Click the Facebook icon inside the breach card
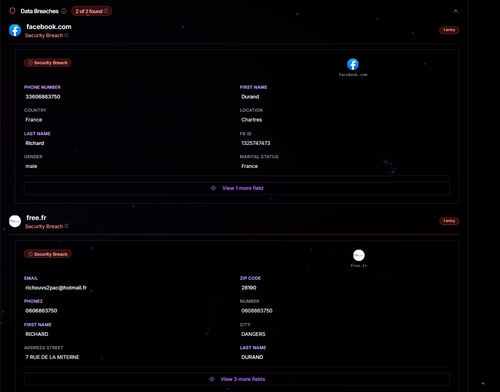Viewport: 500px width, 392px height. coord(353,64)
